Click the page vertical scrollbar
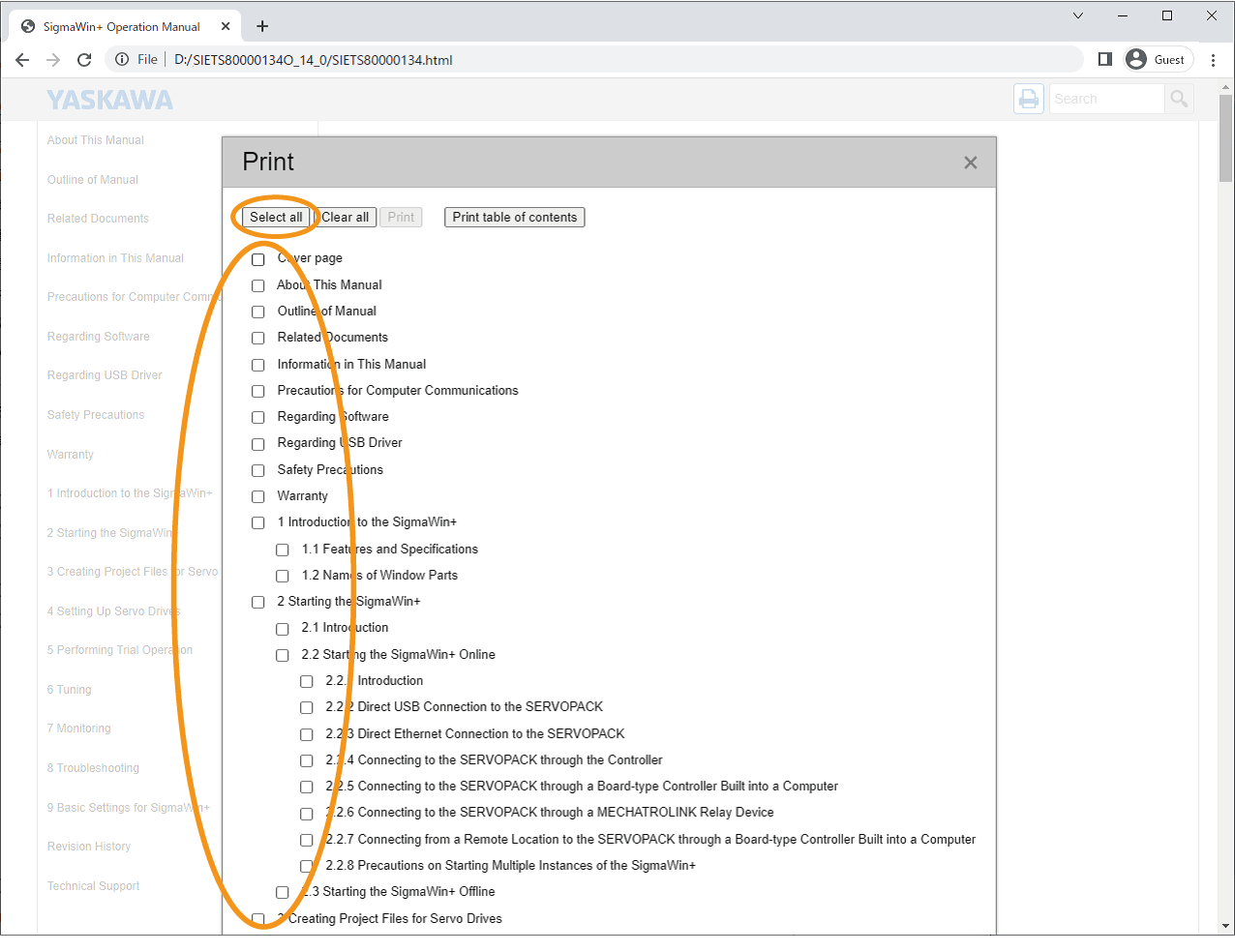The width and height of the screenshot is (1235, 952). point(1225,484)
